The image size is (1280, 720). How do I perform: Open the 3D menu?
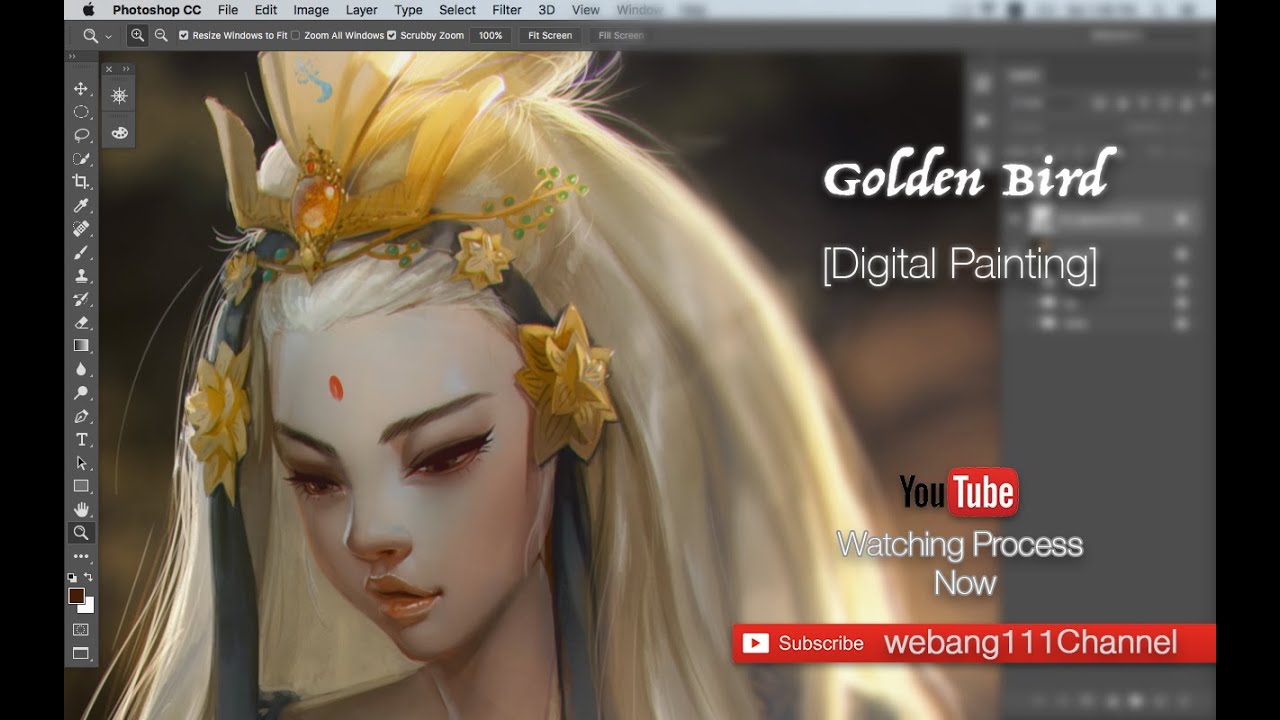point(547,10)
